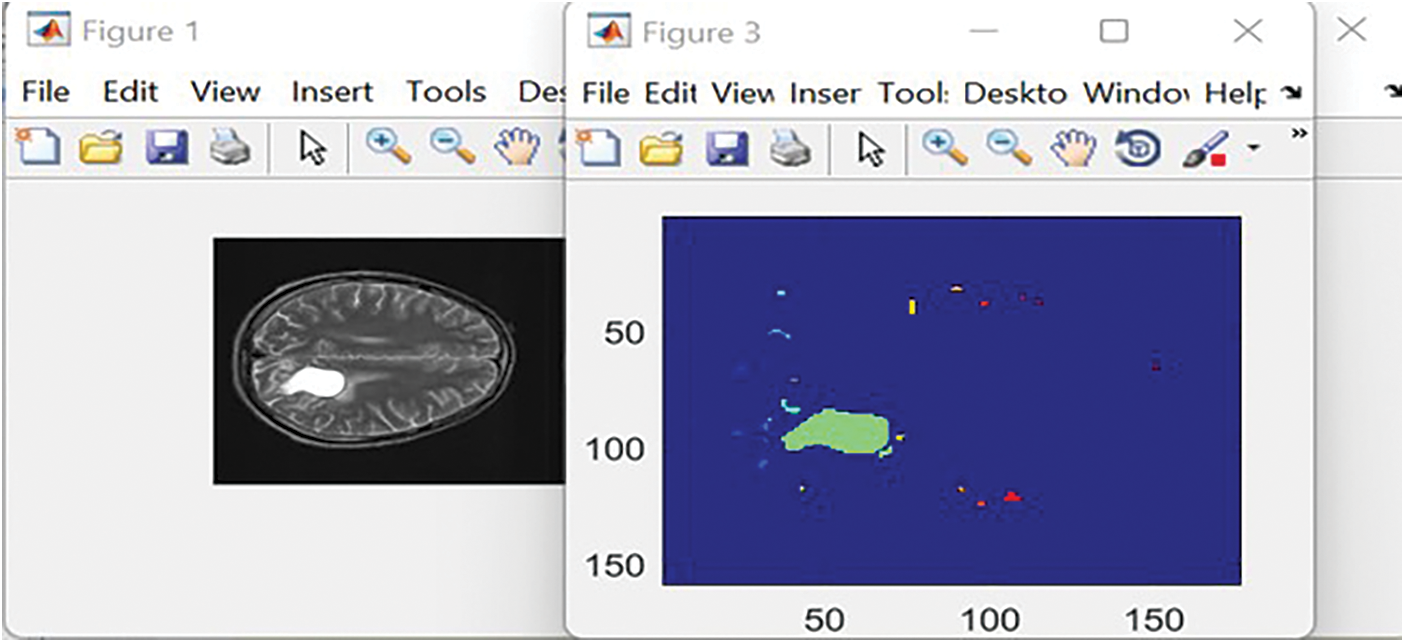This screenshot has width=1405, height=643.
Task: Open the Tools menu in Figure 1
Action: click(x=445, y=92)
